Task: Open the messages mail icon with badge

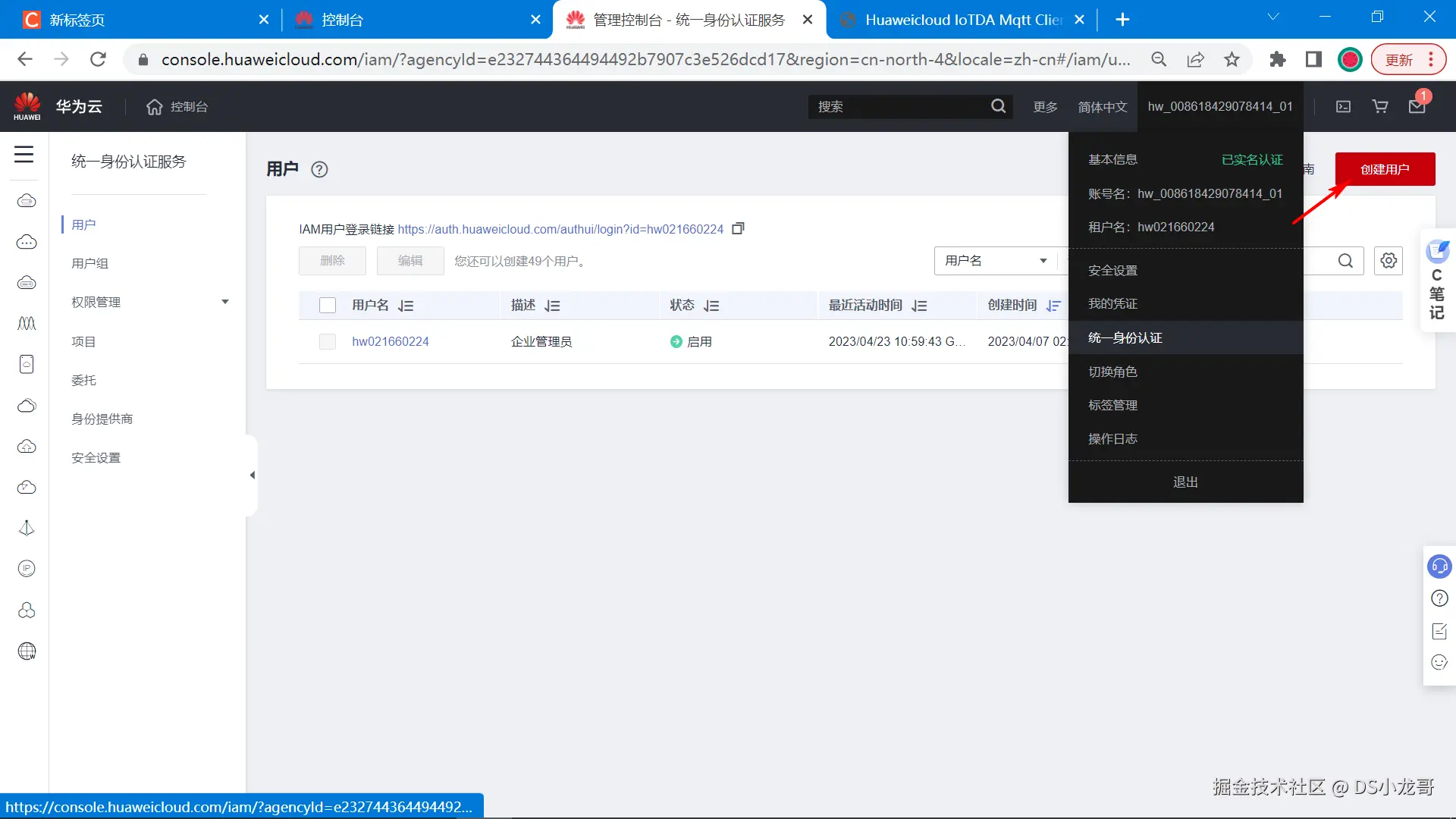Action: pos(1417,107)
